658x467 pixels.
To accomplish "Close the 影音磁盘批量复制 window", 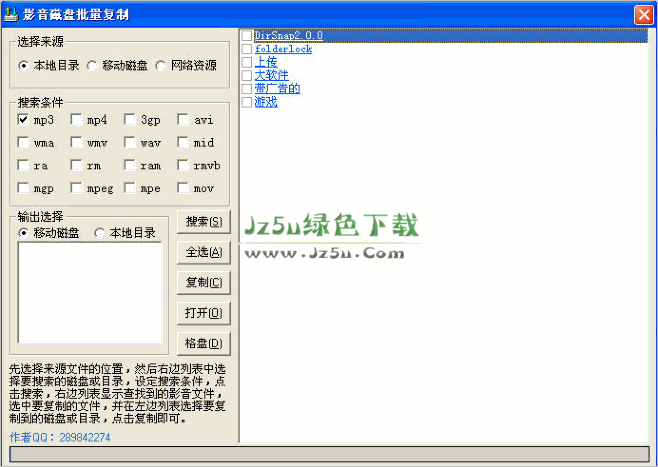I will point(644,15).
